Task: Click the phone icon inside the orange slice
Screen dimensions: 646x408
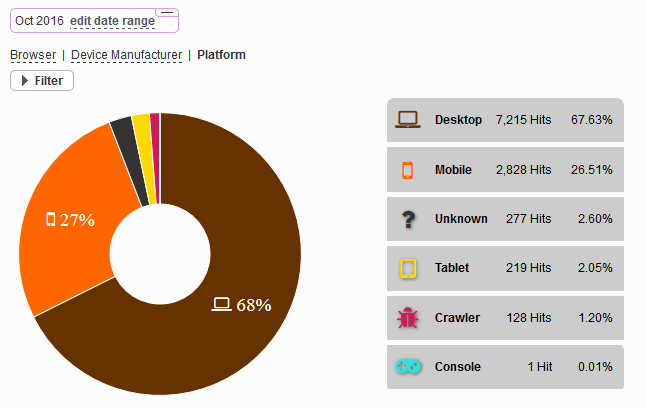Action: pyautogui.click(x=51, y=219)
